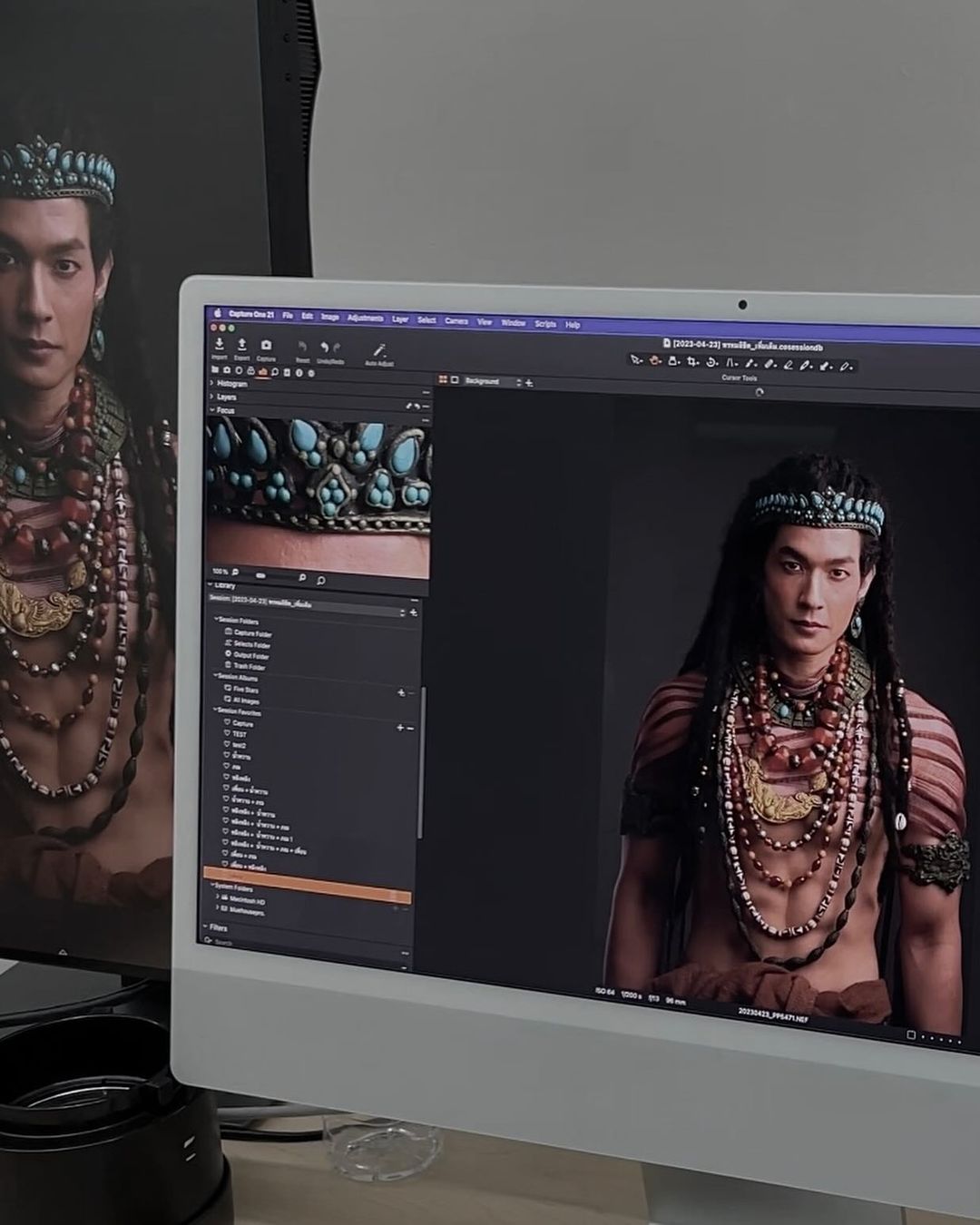Select the Spot Removal cursor tool
Image resolution: width=980 pixels, height=1225 pixels.
coord(750,364)
